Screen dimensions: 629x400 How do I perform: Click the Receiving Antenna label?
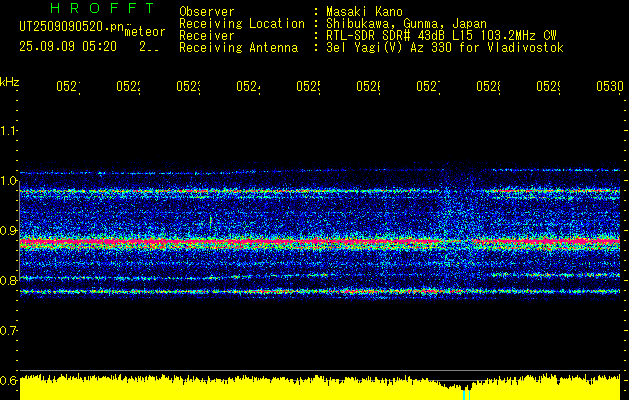(238, 48)
